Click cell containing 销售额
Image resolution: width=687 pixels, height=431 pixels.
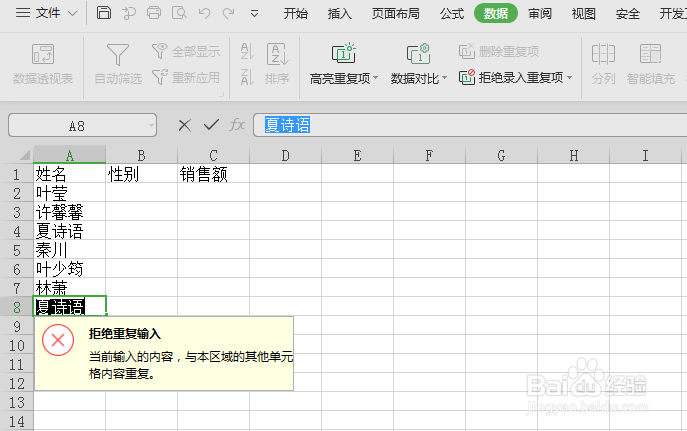click(213, 174)
